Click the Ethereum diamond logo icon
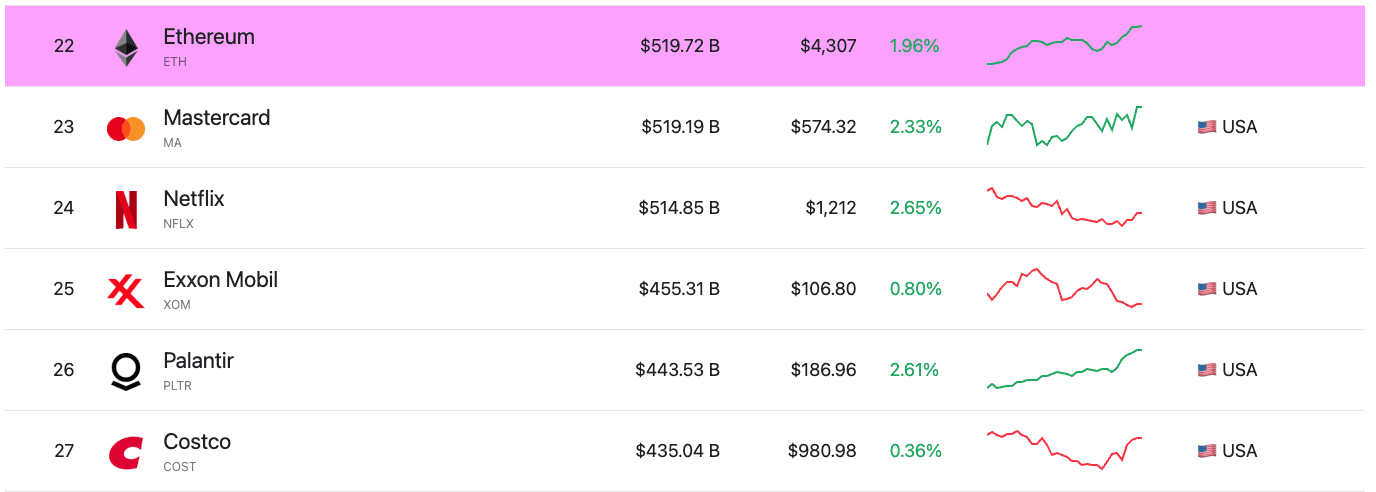 [126, 47]
